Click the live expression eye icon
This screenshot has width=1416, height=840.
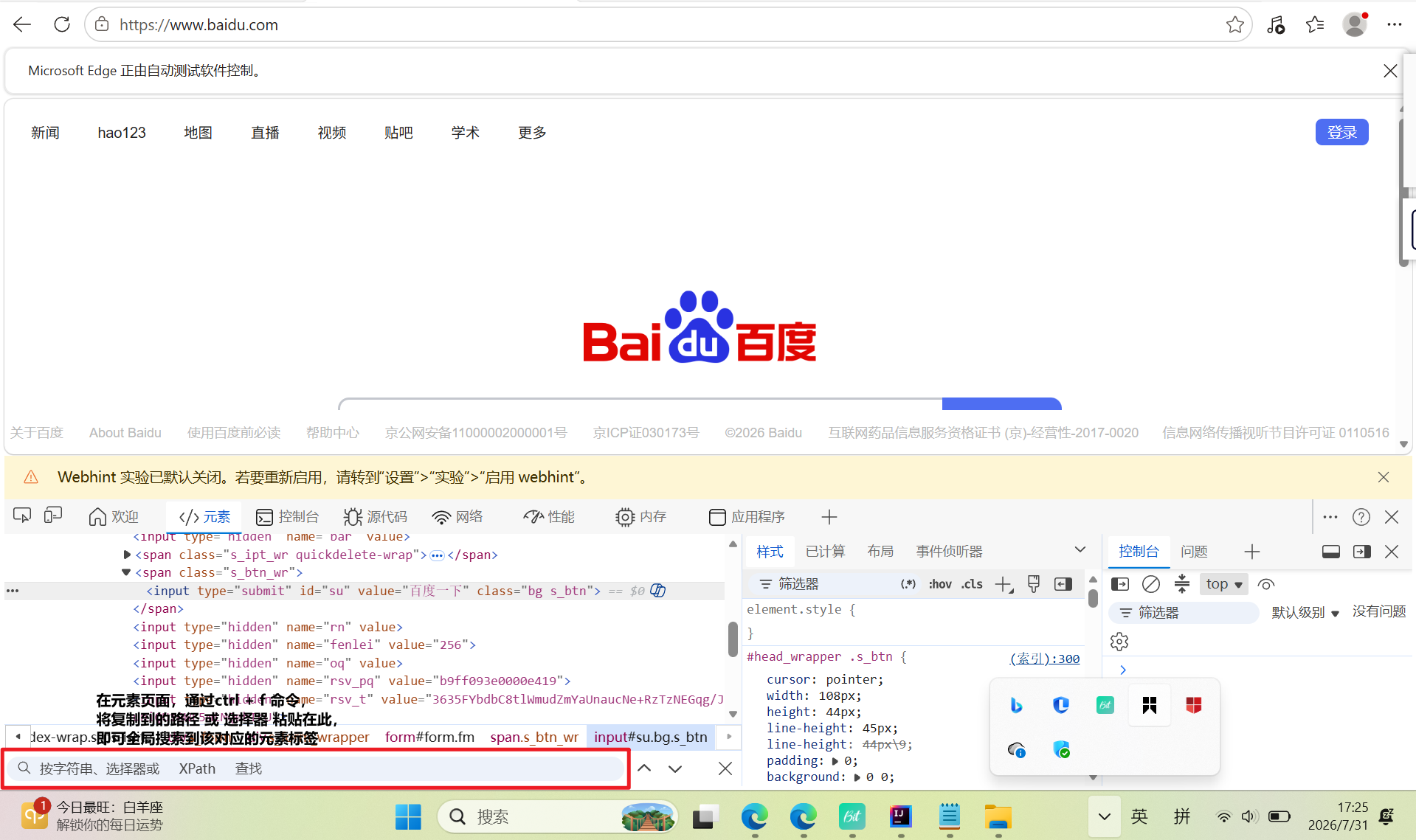1266,584
